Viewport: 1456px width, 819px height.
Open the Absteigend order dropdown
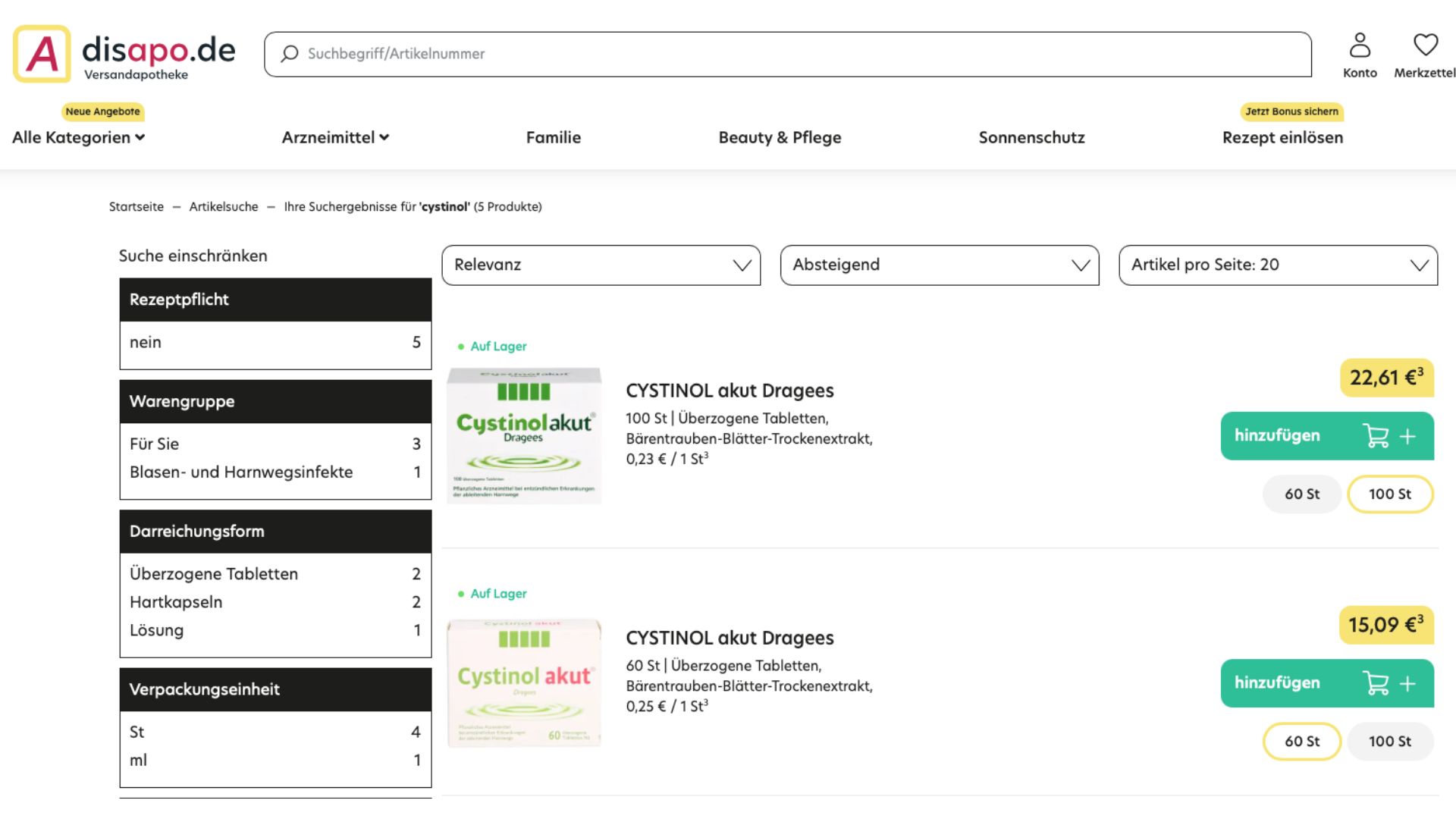[939, 265]
